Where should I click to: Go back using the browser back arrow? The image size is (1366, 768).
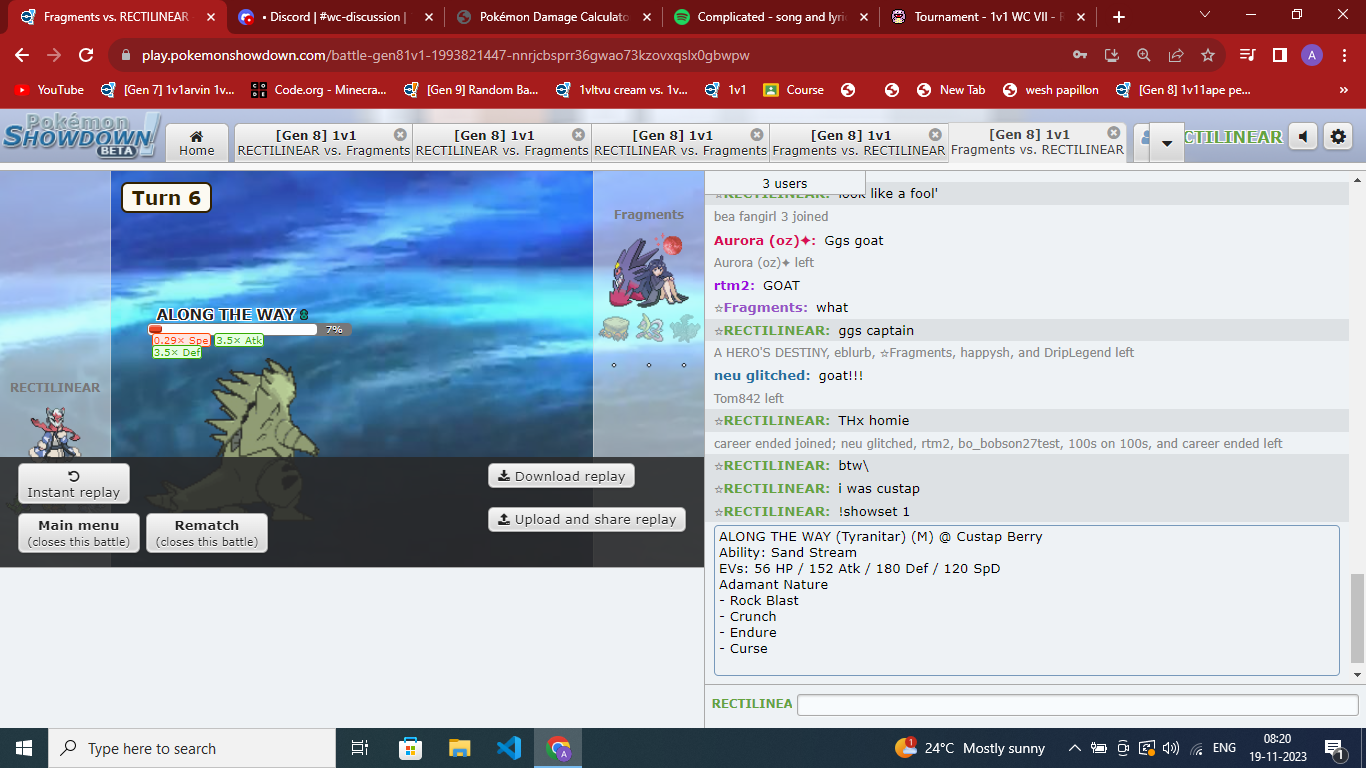coord(22,55)
